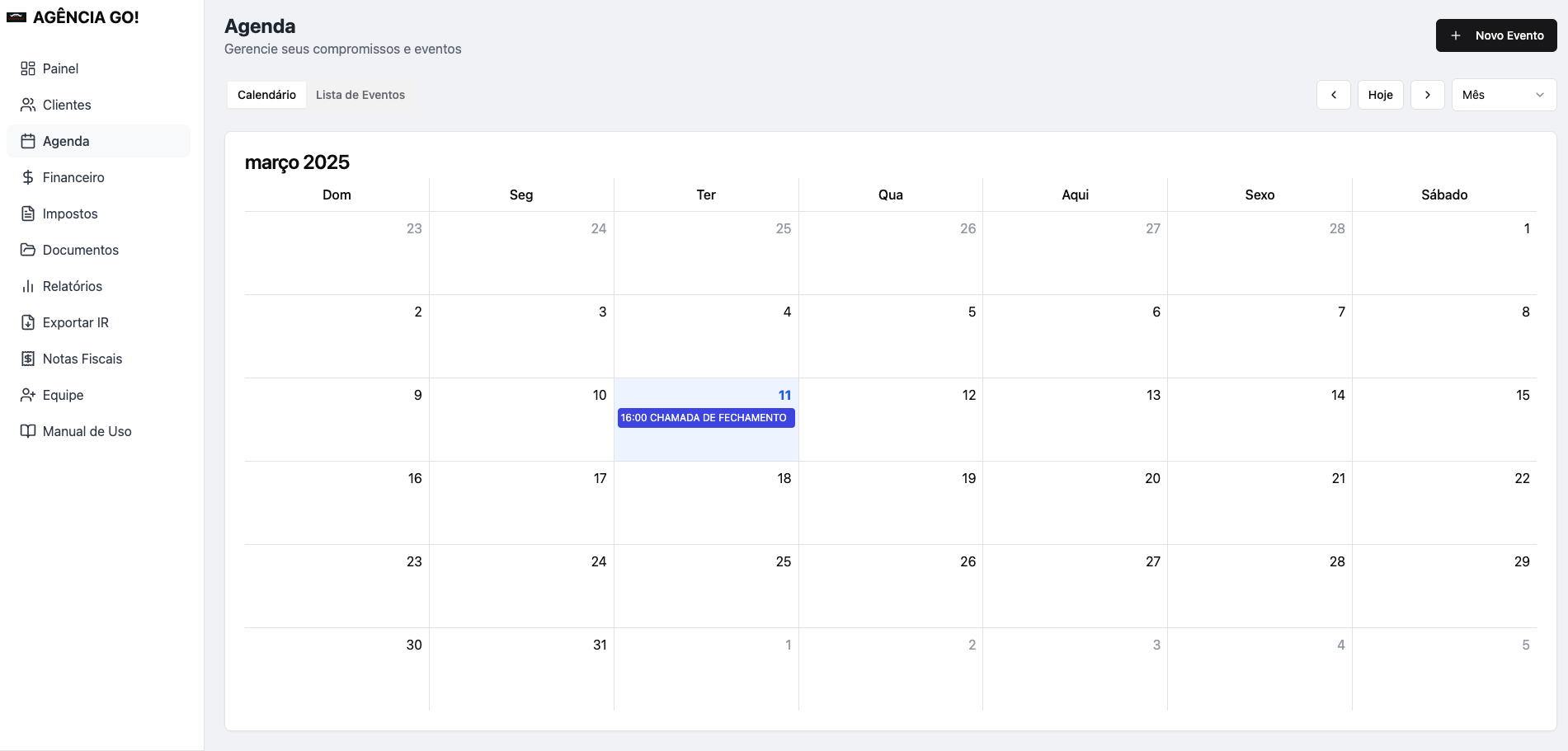Open the Manual de Uso menu item
The height and width of the screenshot is (751, 1568).
(98, 431)
